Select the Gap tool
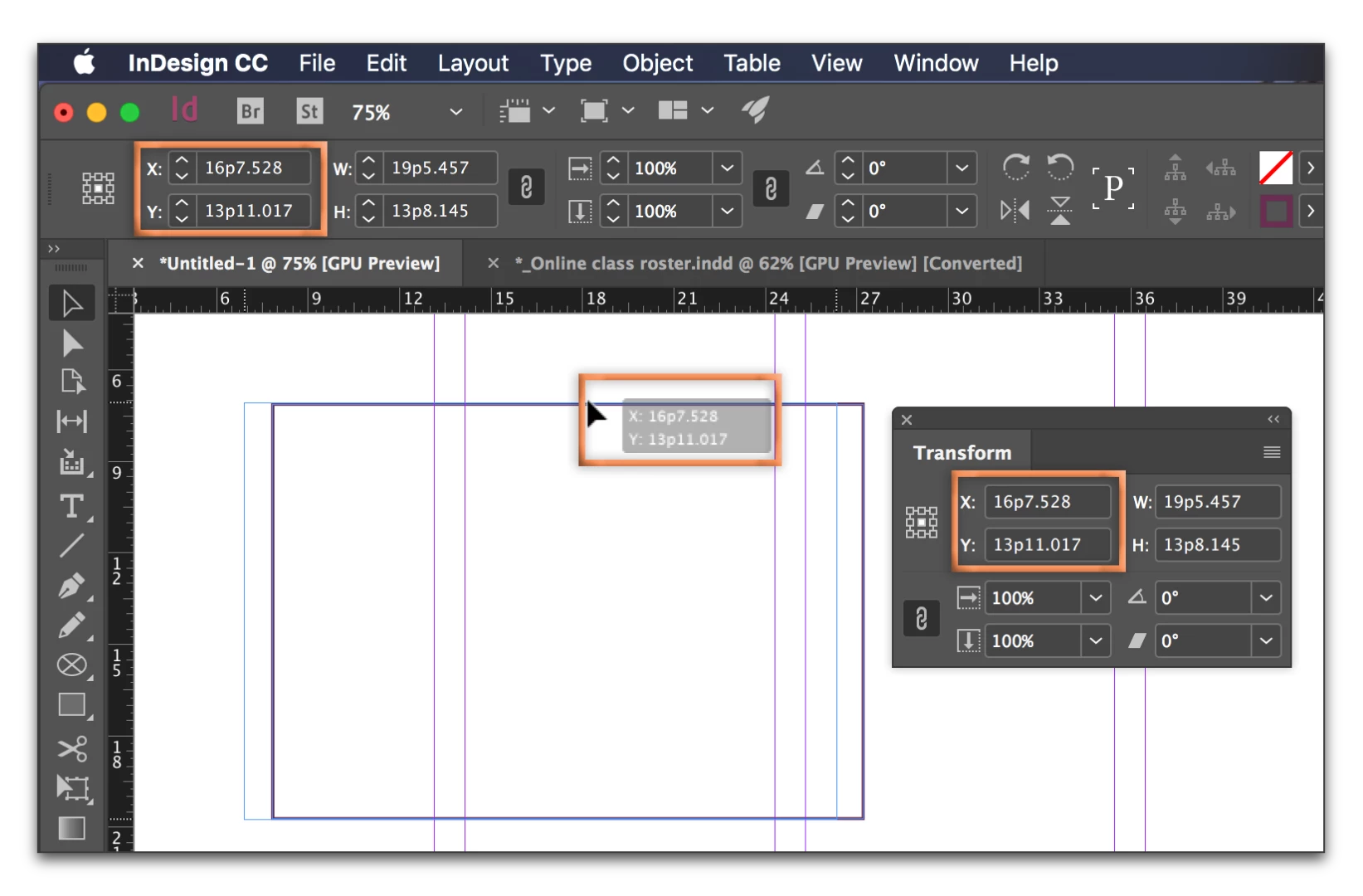 tap(72, 421)
